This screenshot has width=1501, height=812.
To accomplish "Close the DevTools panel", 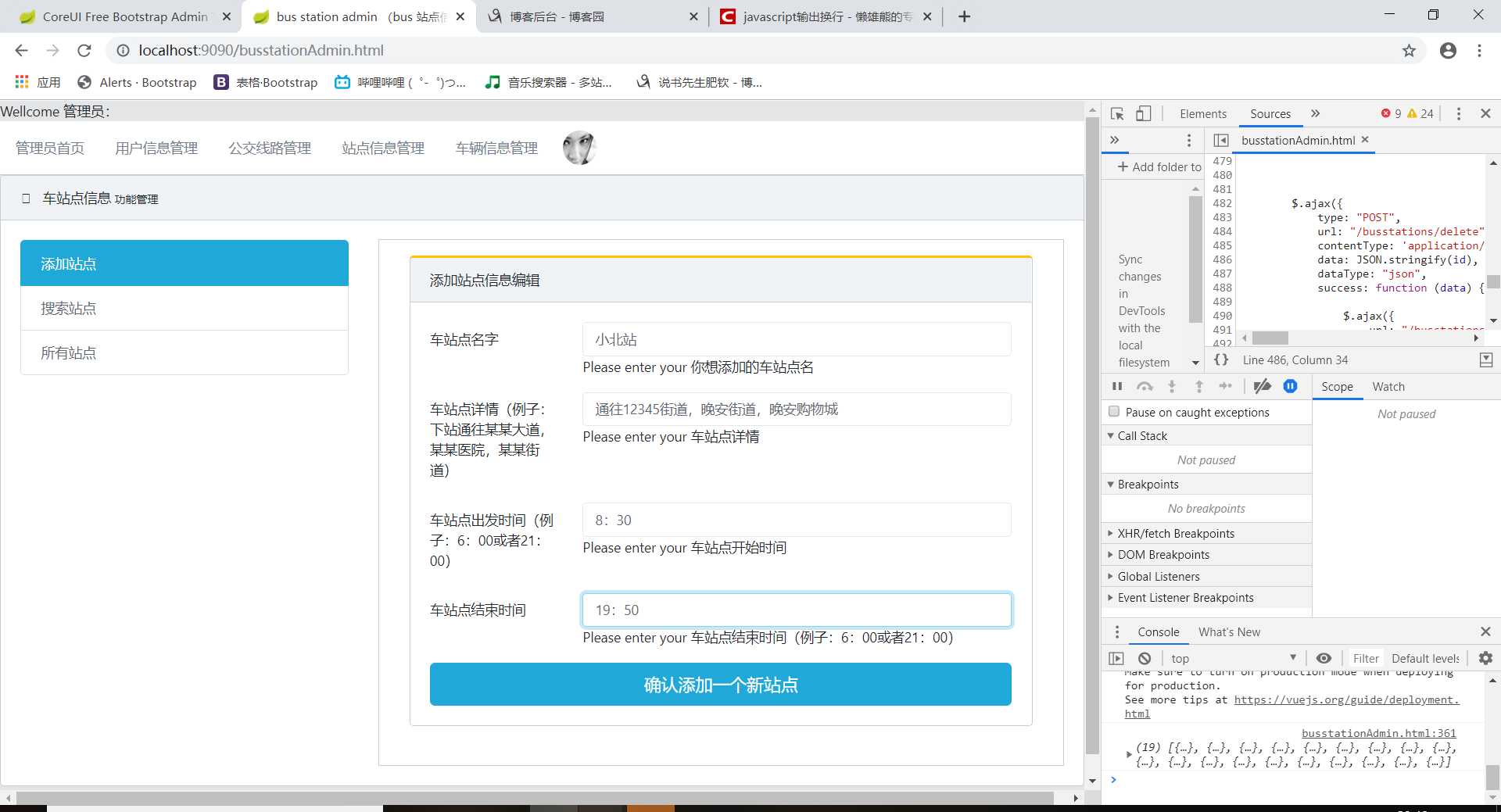I will [1485, 113].
